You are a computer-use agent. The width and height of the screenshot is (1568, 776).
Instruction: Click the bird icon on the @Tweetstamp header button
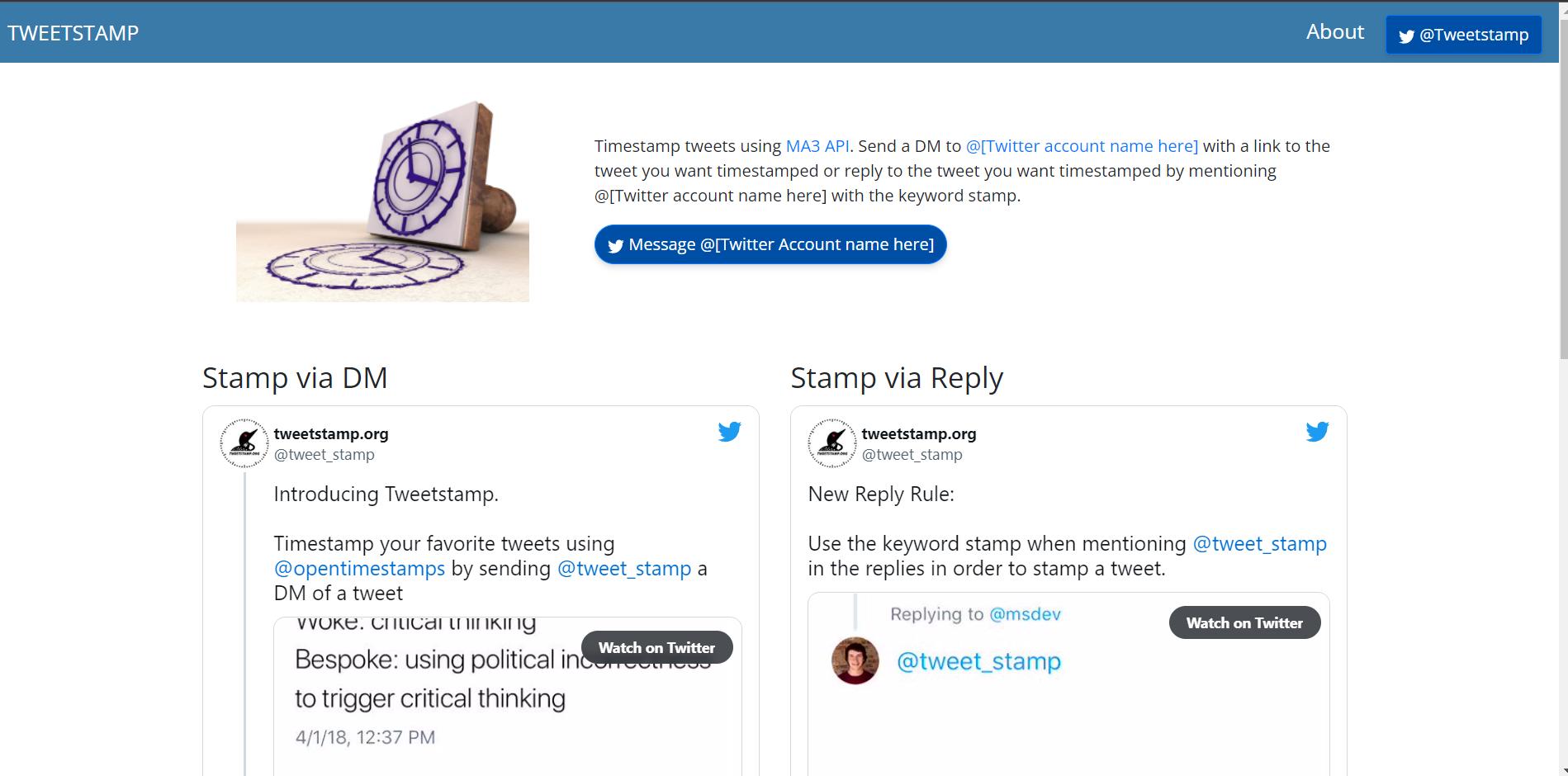click(x=1406, y=36)
